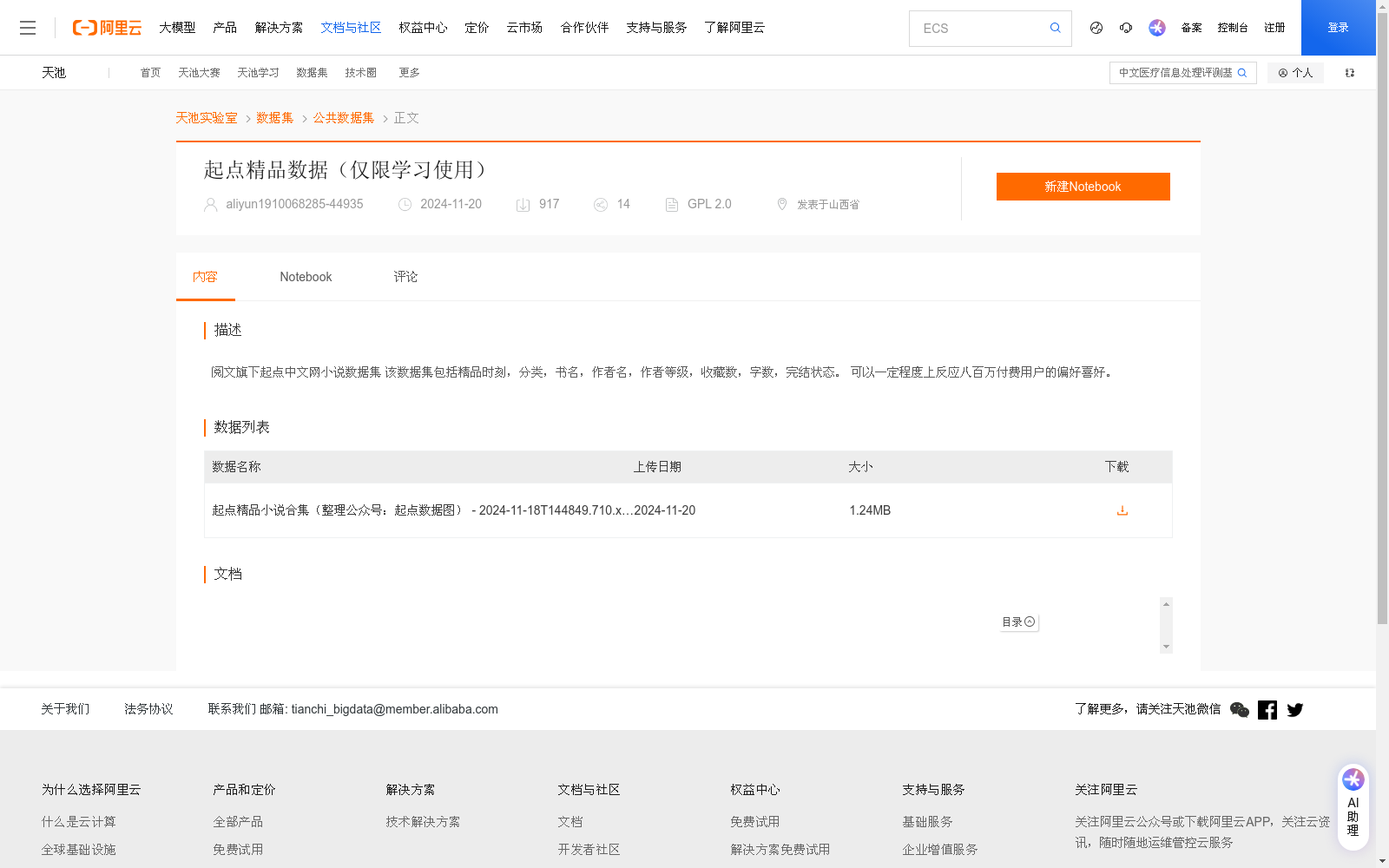Screen dimensions: 1389x868
Task: Open Tianchi WeChat icon in footer
Action: click(x=1240, y=709)
